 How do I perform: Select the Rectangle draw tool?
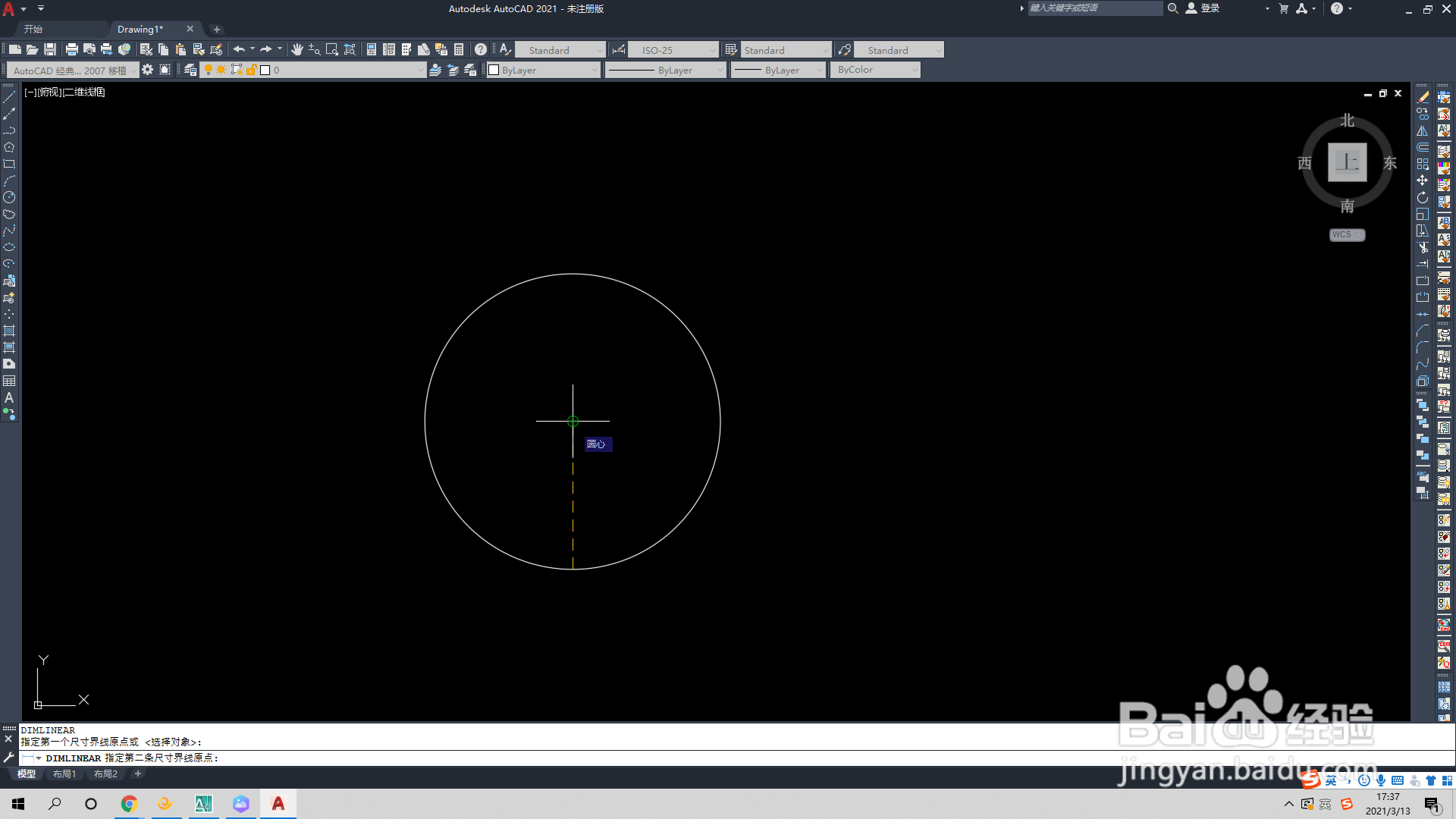[9, 164]
